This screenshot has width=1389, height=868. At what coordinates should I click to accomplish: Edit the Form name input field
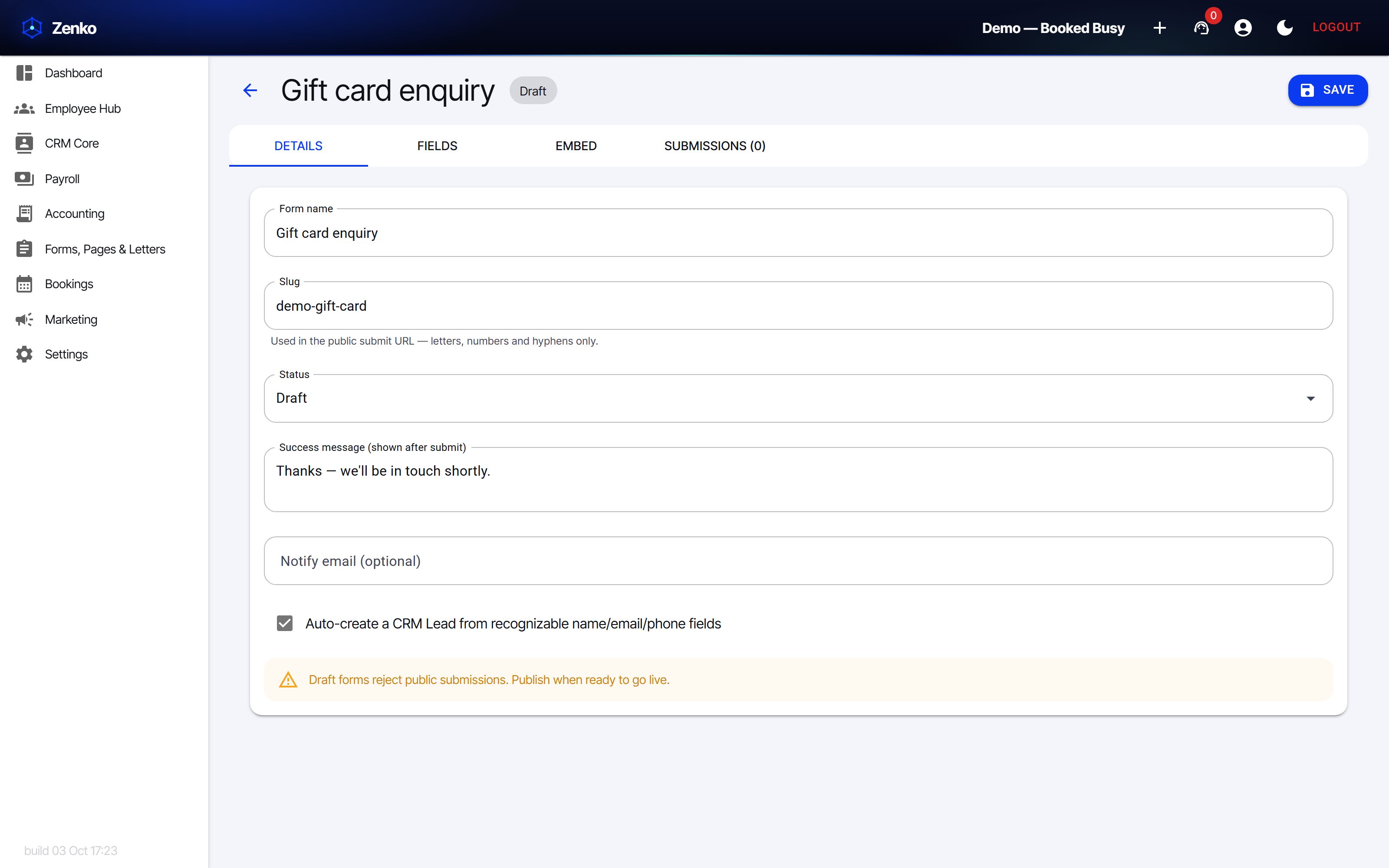(x=798, y=233)
